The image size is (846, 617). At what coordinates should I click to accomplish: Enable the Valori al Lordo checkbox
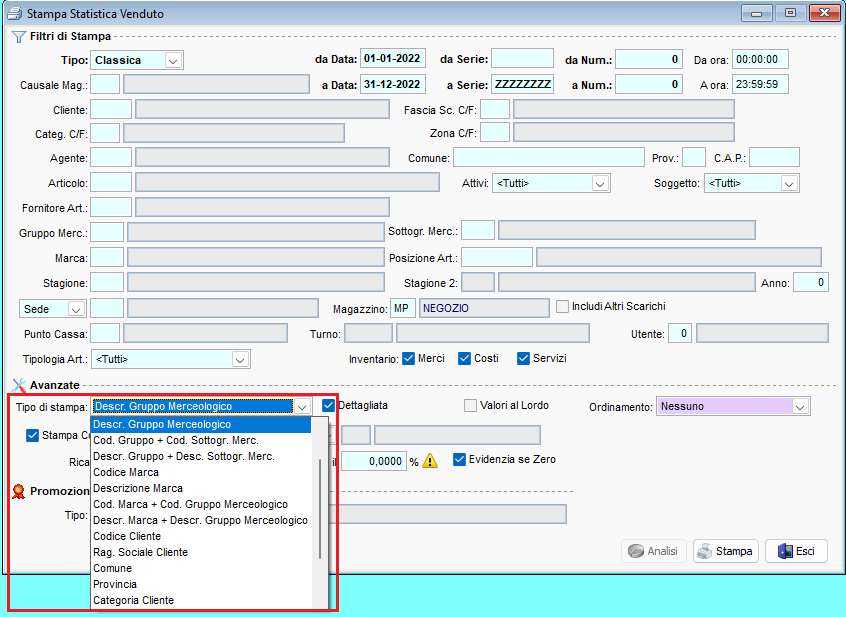(x=470, y=406)
